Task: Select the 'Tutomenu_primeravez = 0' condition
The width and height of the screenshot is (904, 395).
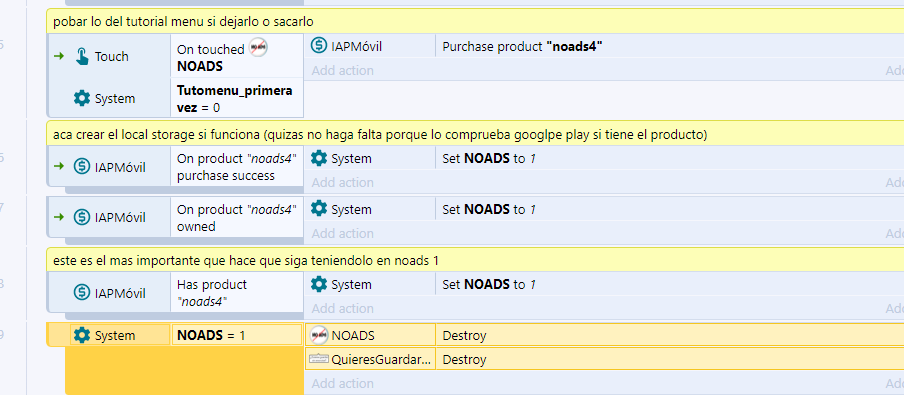Action: (237, 99)
